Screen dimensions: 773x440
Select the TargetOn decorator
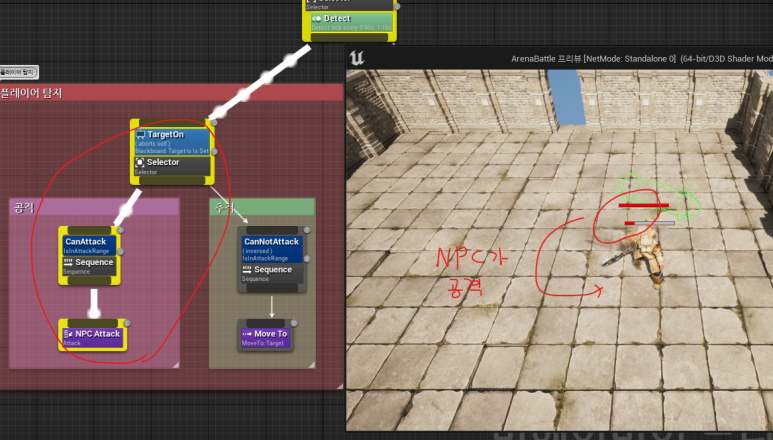point(172,142)
